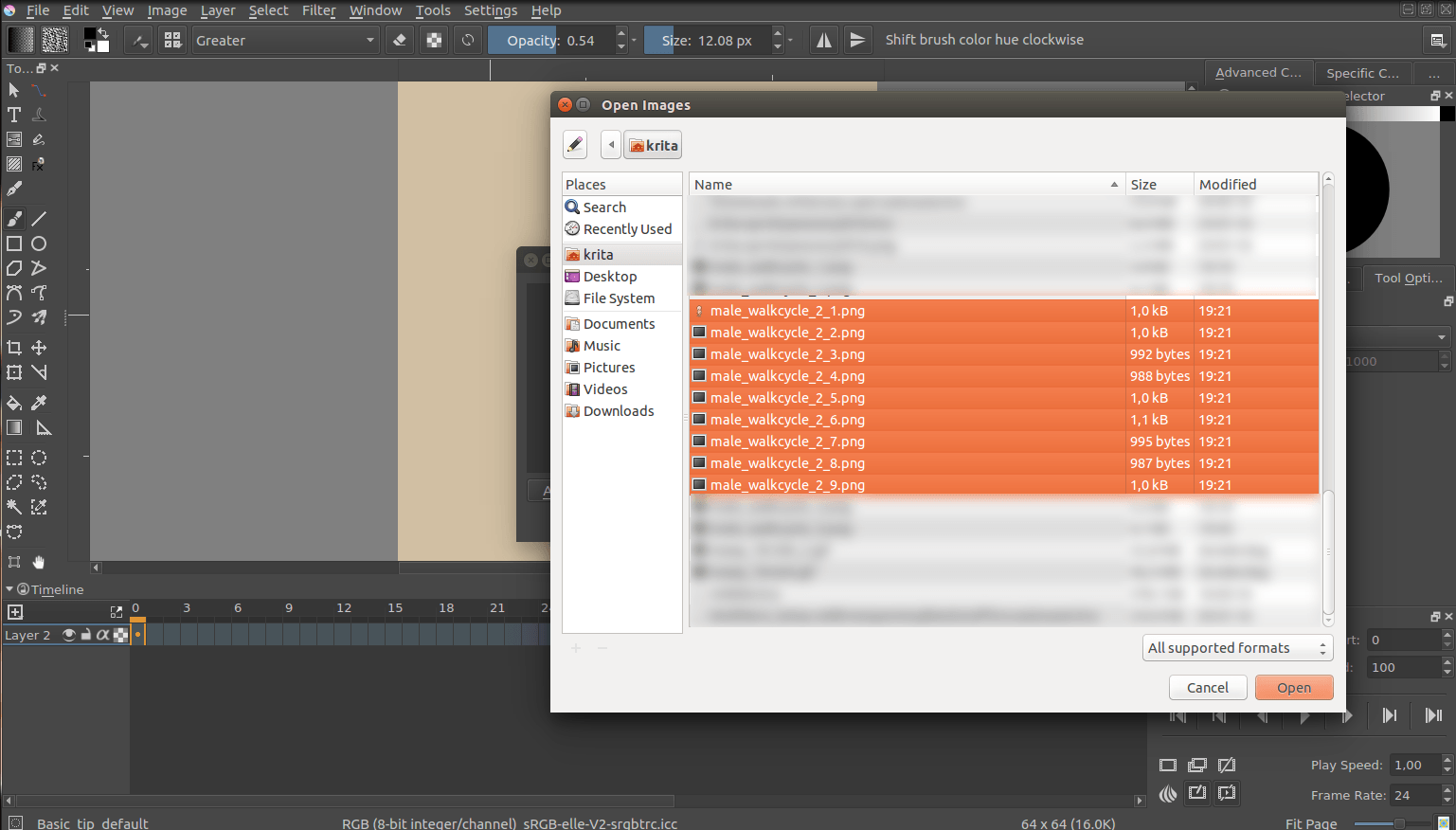This screenshot has height=830, width=1456.
Task: Select the Rectangular Selection tool
Action: click(x=13, y=458)
